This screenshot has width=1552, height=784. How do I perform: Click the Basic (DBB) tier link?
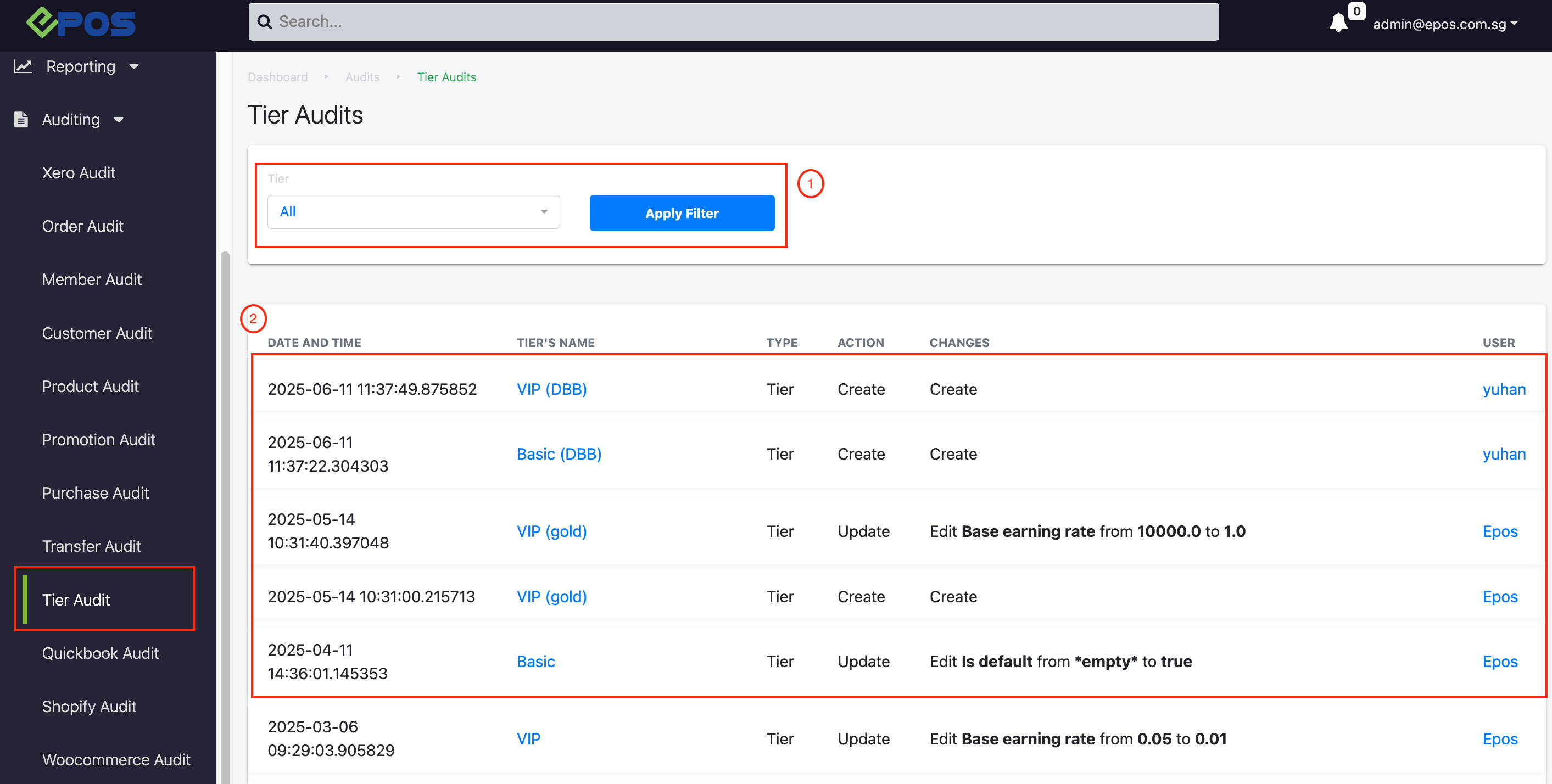(559, 454)
